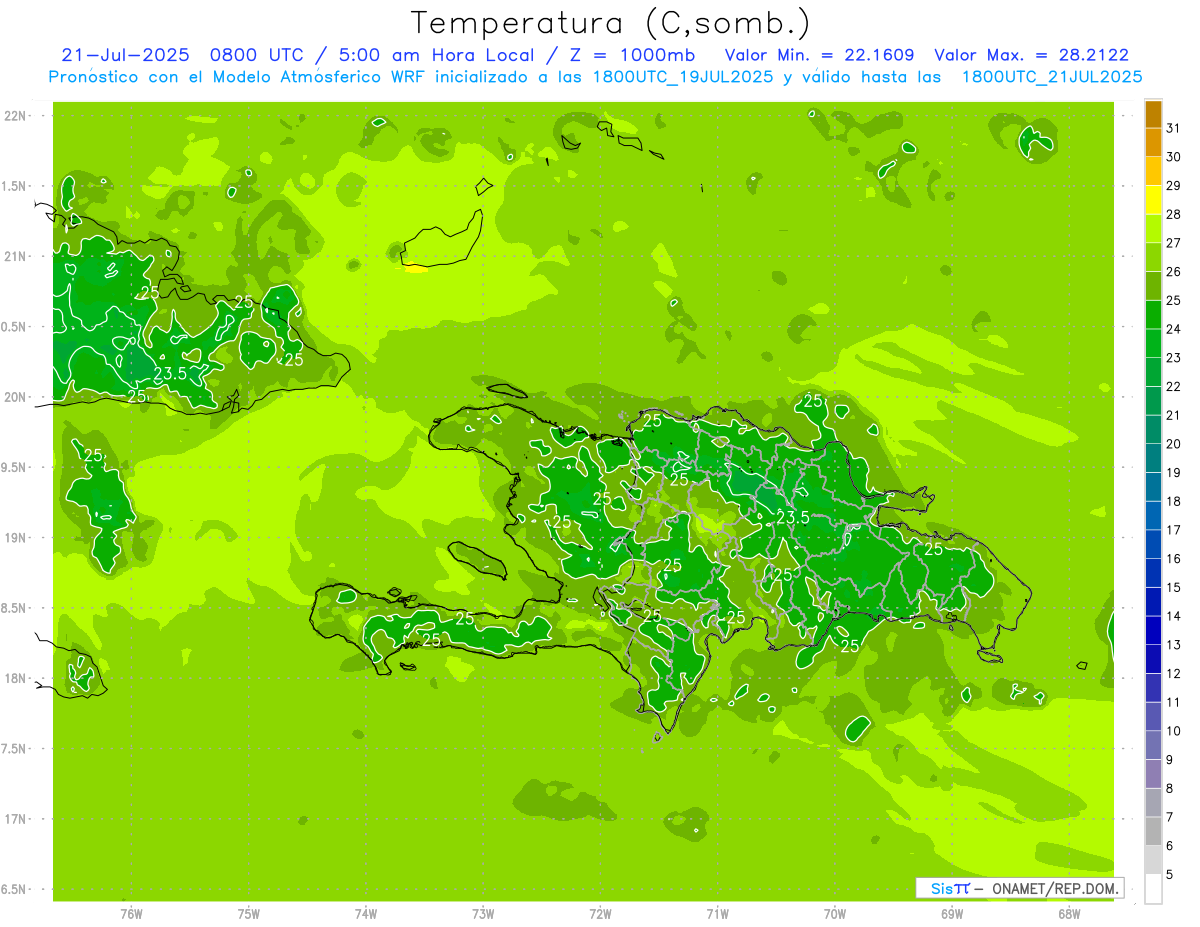Select the dark blue swatch between 12 and 13
The height and width of the screenshot is (927, 1200).
(x=1153, y=659)
